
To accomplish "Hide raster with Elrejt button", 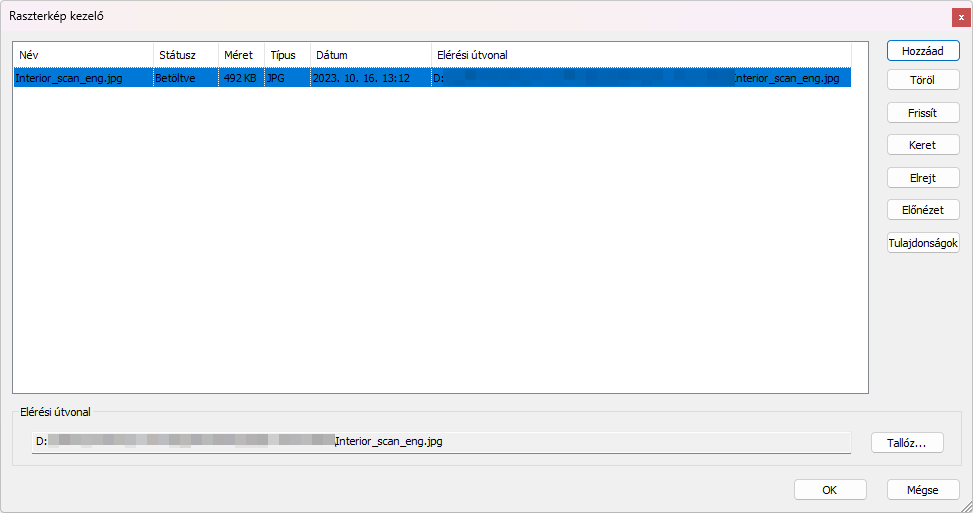I will (923, 178).
